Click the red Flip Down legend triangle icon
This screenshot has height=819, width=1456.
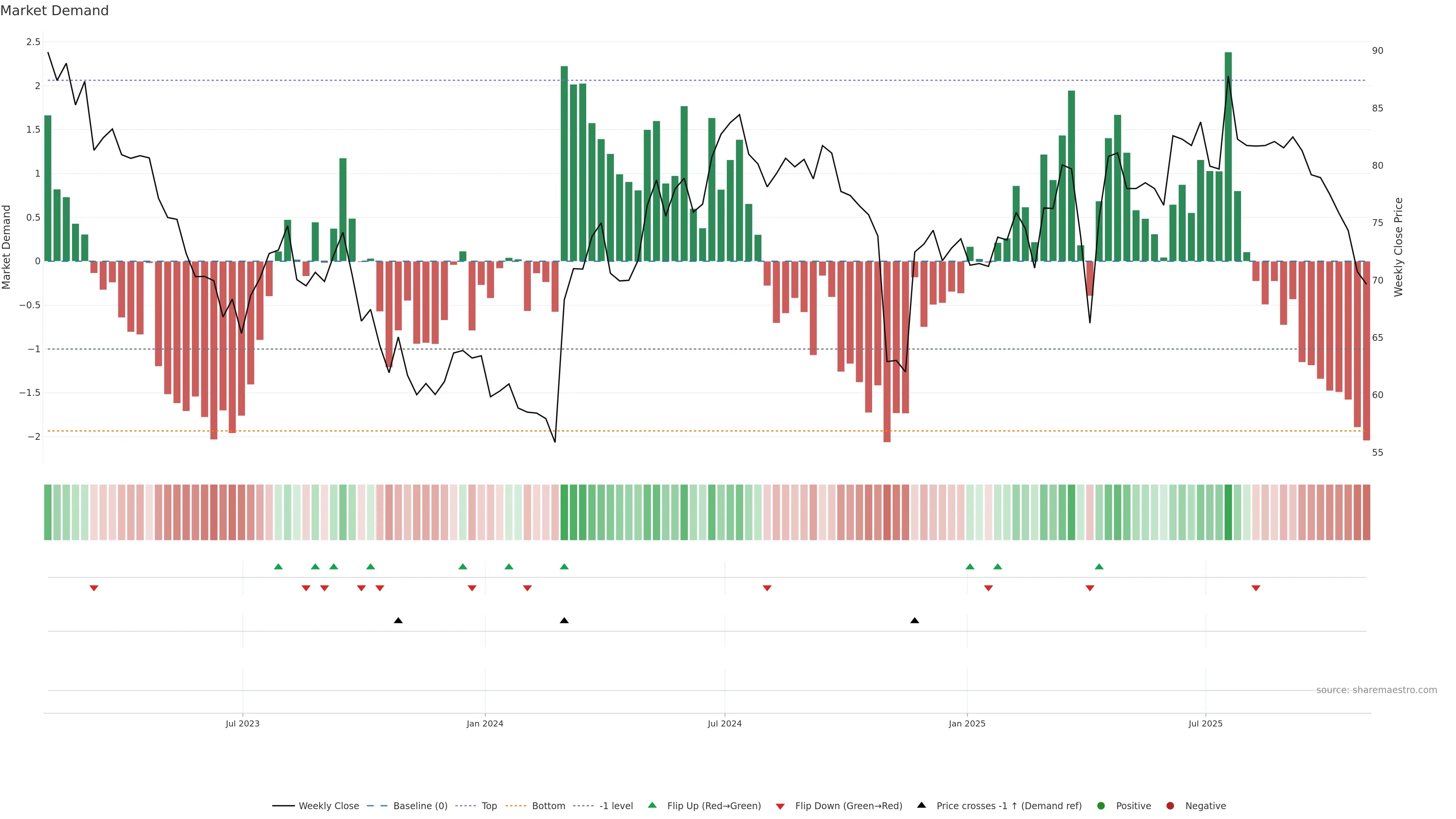pos(780,806)
